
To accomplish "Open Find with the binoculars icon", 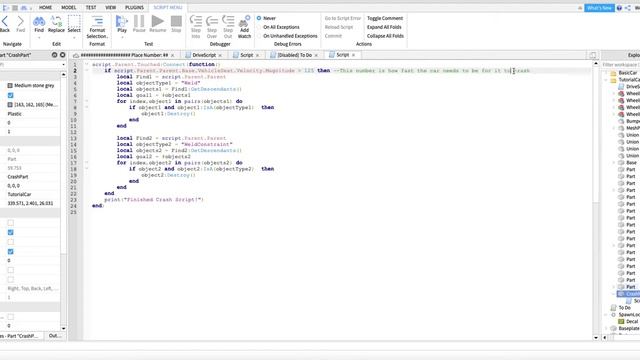I will point(39,21).
